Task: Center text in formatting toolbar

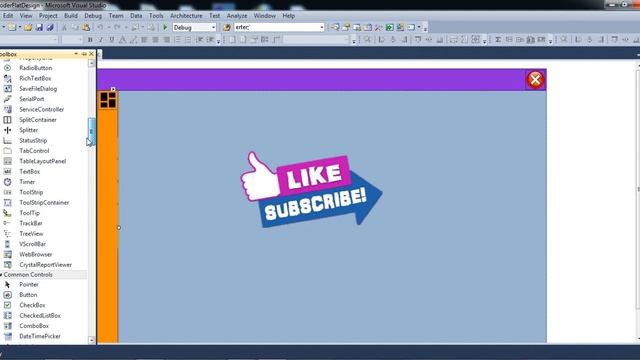Action: click(155, 40)
